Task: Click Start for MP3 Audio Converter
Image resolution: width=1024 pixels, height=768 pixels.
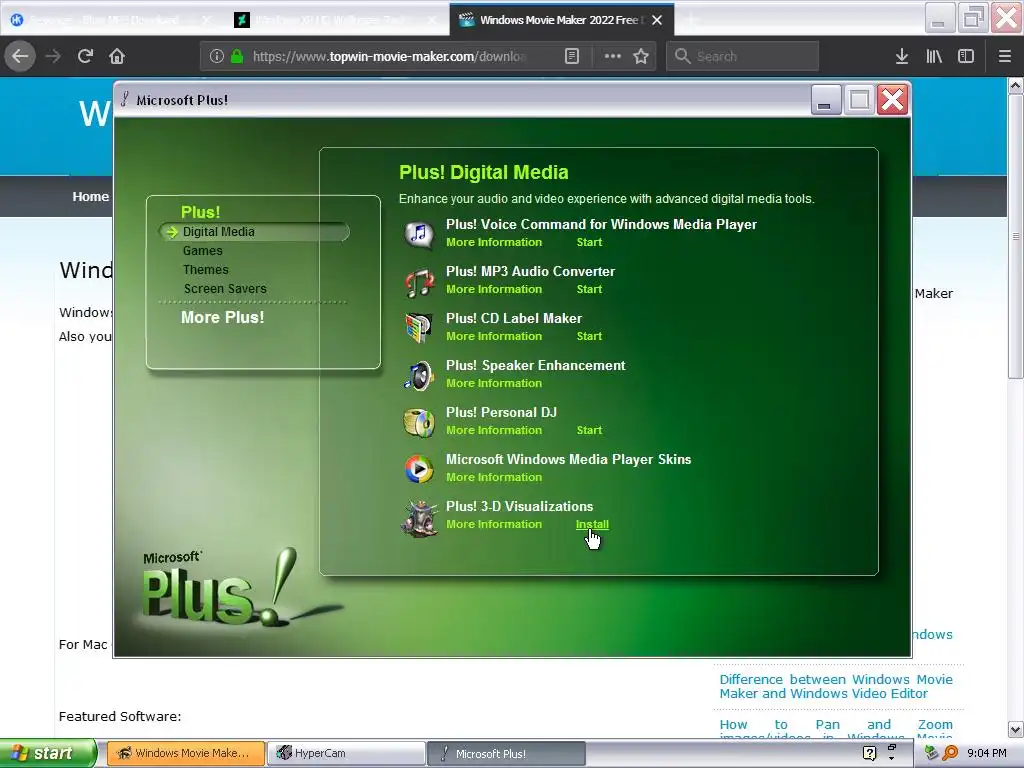Action: click(589, 289)
